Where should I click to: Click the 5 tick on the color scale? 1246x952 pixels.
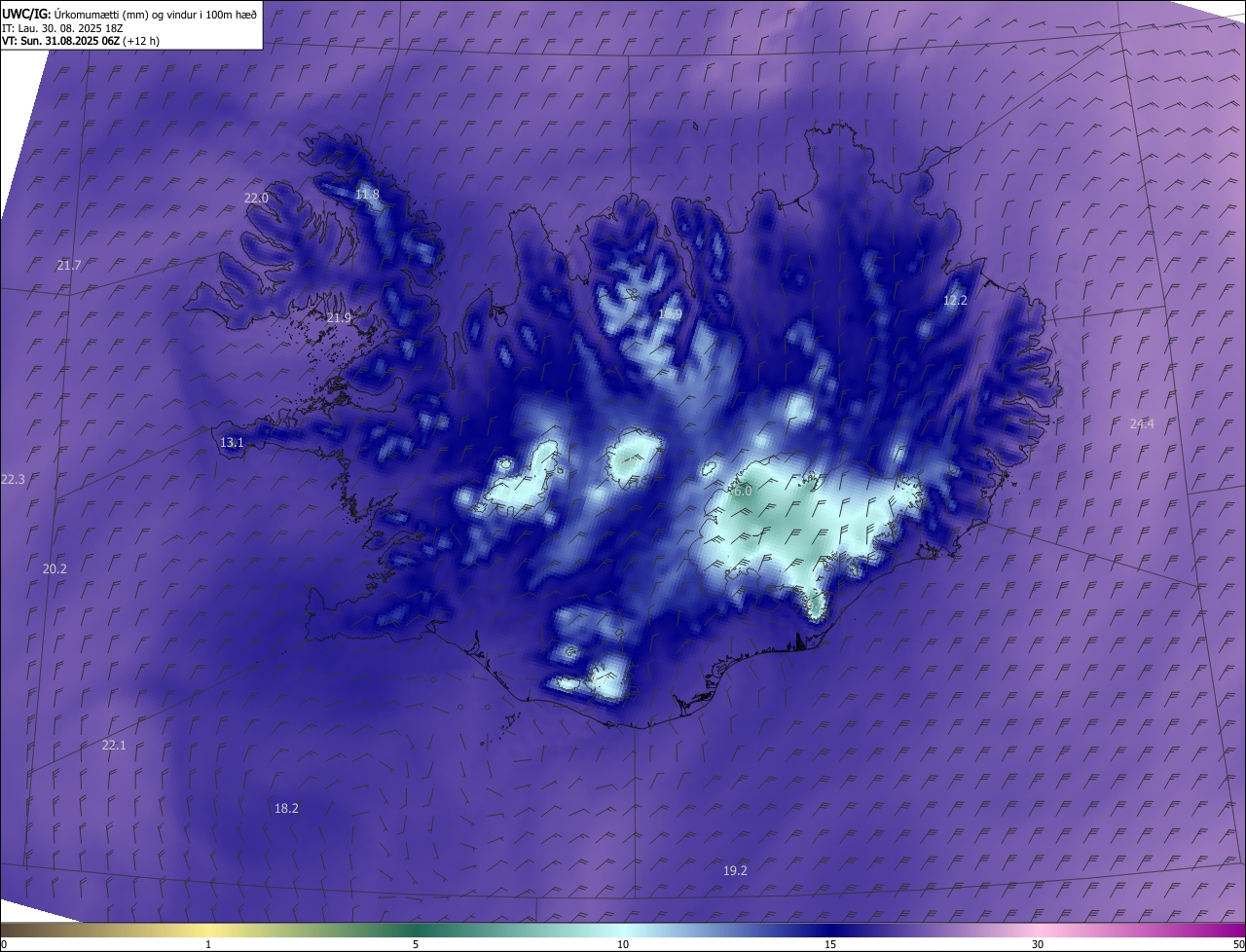(416, 944)
